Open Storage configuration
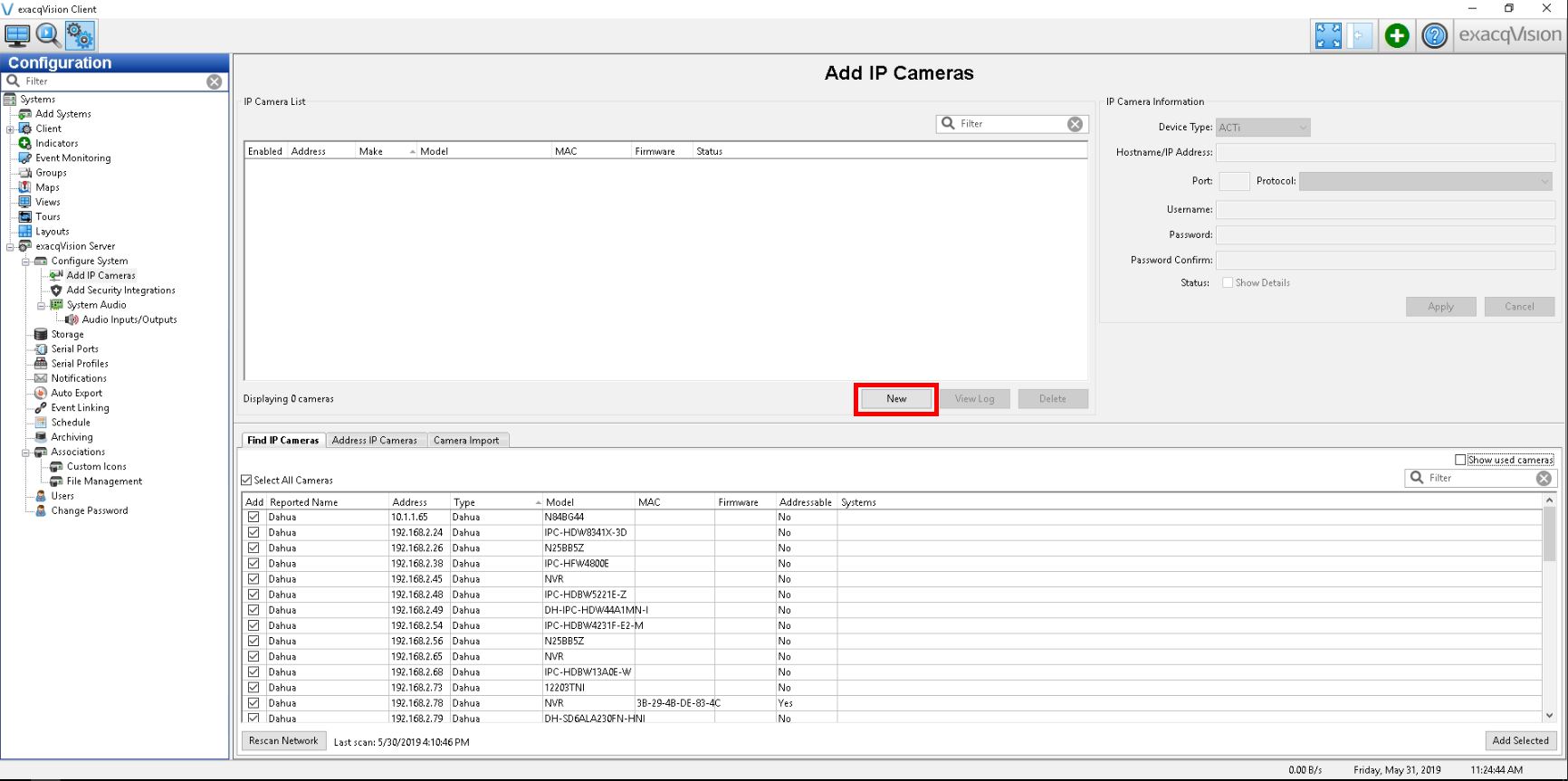This screenshot has height=781, width=1568. point(67,334)
